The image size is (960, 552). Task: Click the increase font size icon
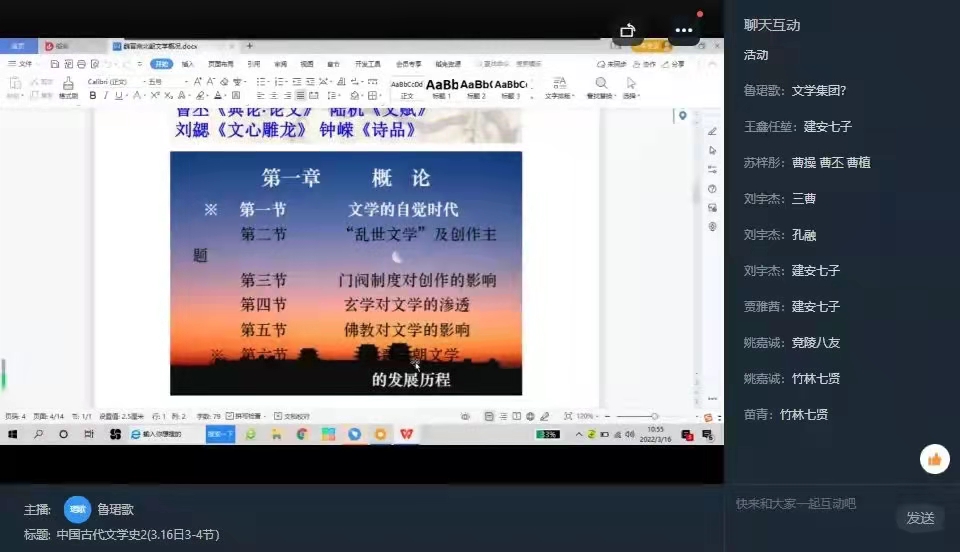point(198,81)
